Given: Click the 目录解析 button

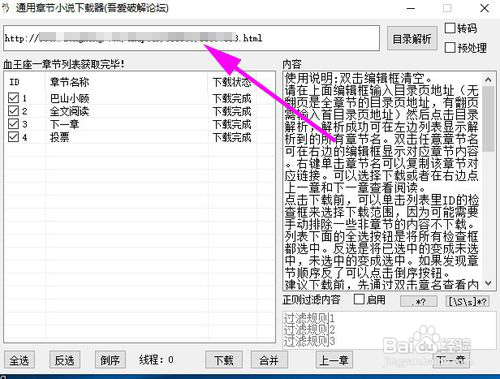Looking at the screenshot, I should (412, 39).
